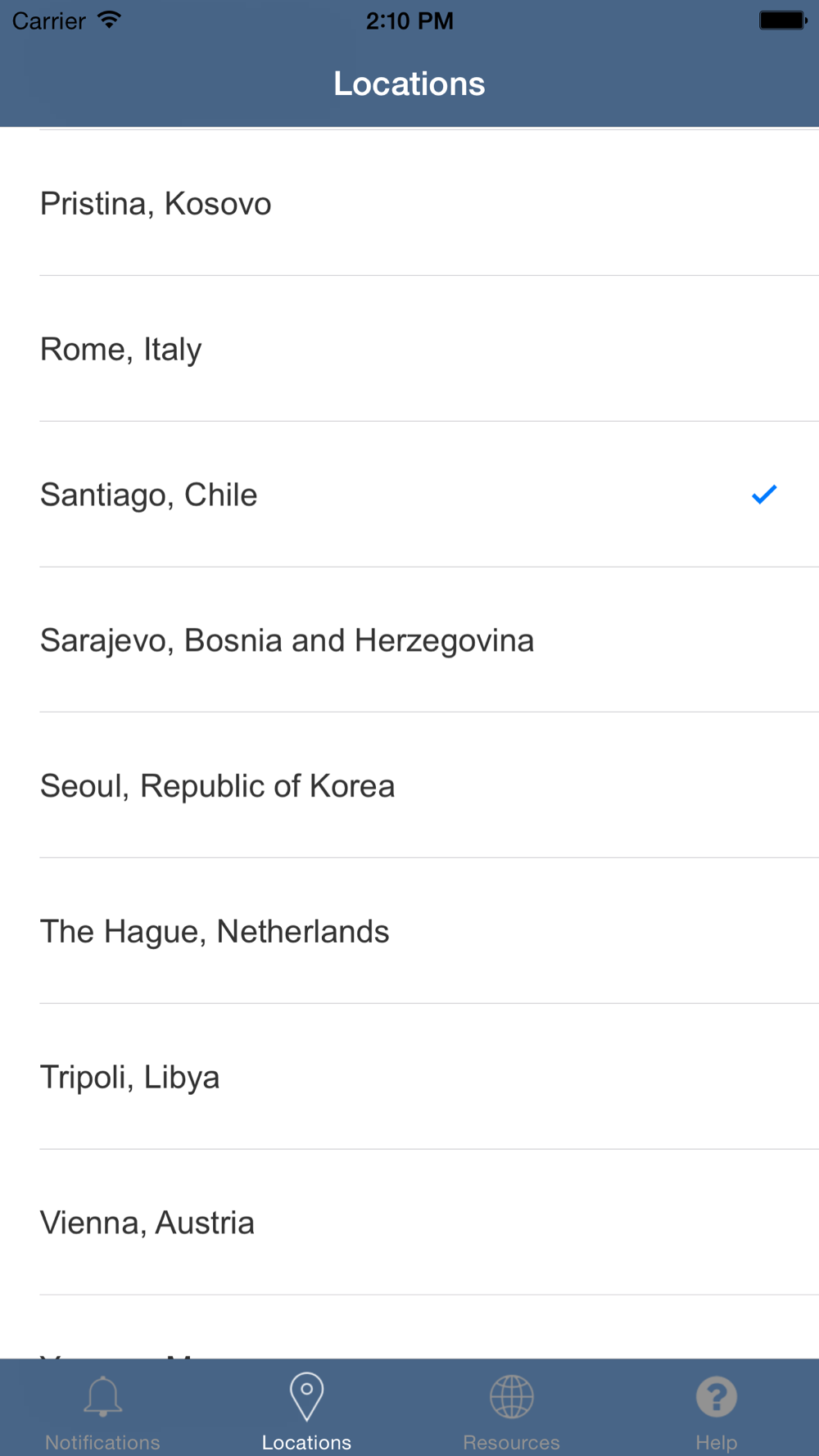Tap the Locations title header
This screenshot has width=819, height=1456.
coord(409,84)
